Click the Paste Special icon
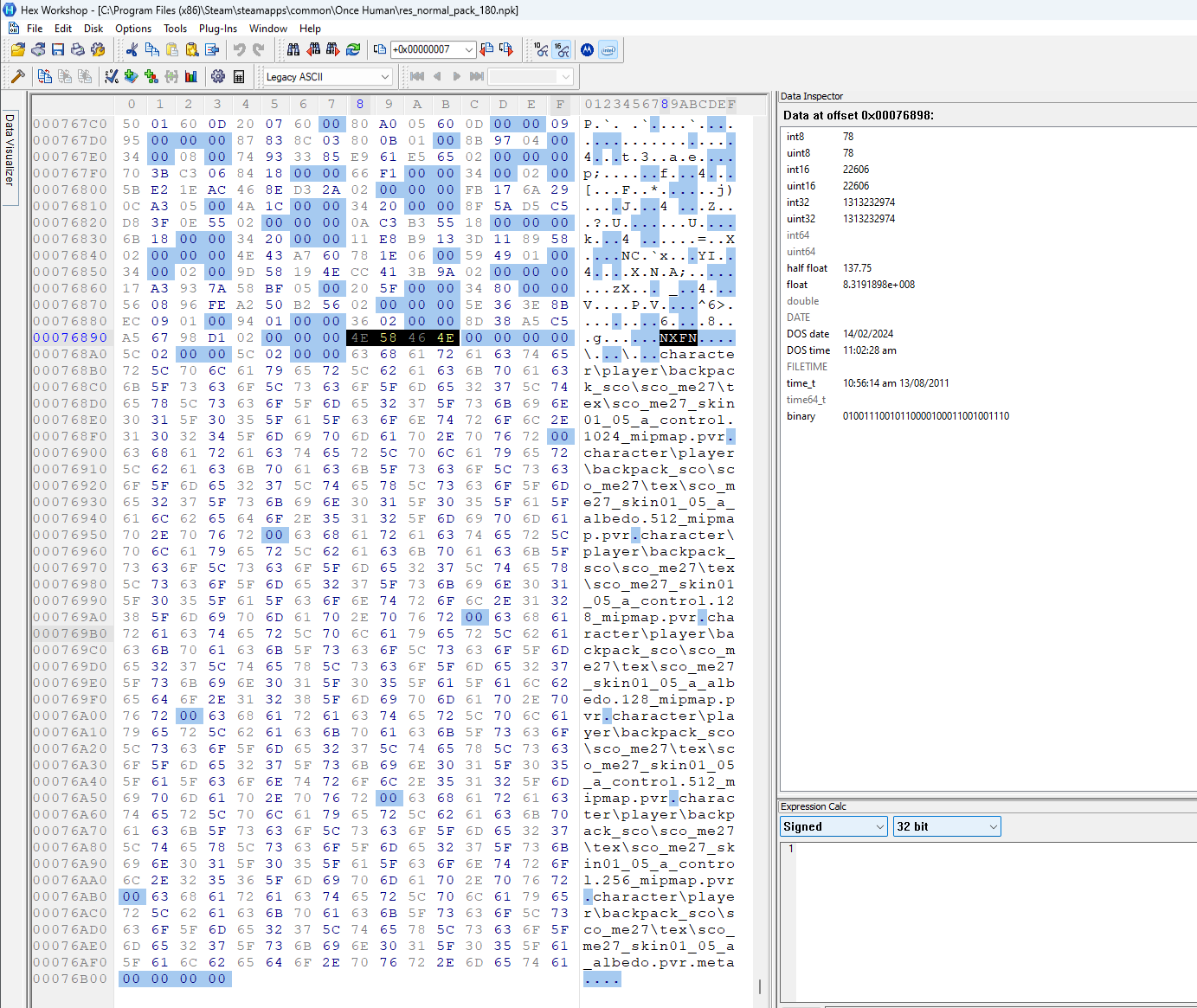The width and height of the screenshot is (1197, 1008). [x=192, y=49]
